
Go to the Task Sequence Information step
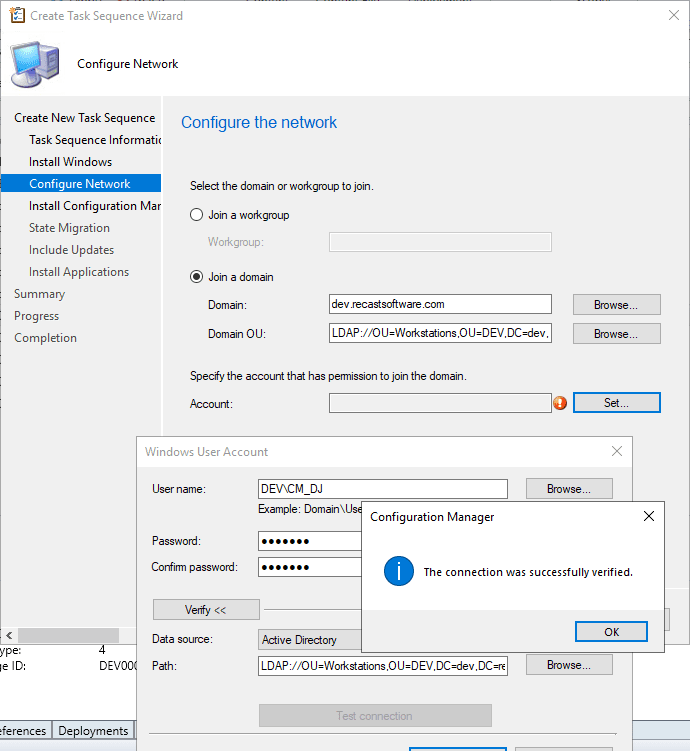(95, 140)
